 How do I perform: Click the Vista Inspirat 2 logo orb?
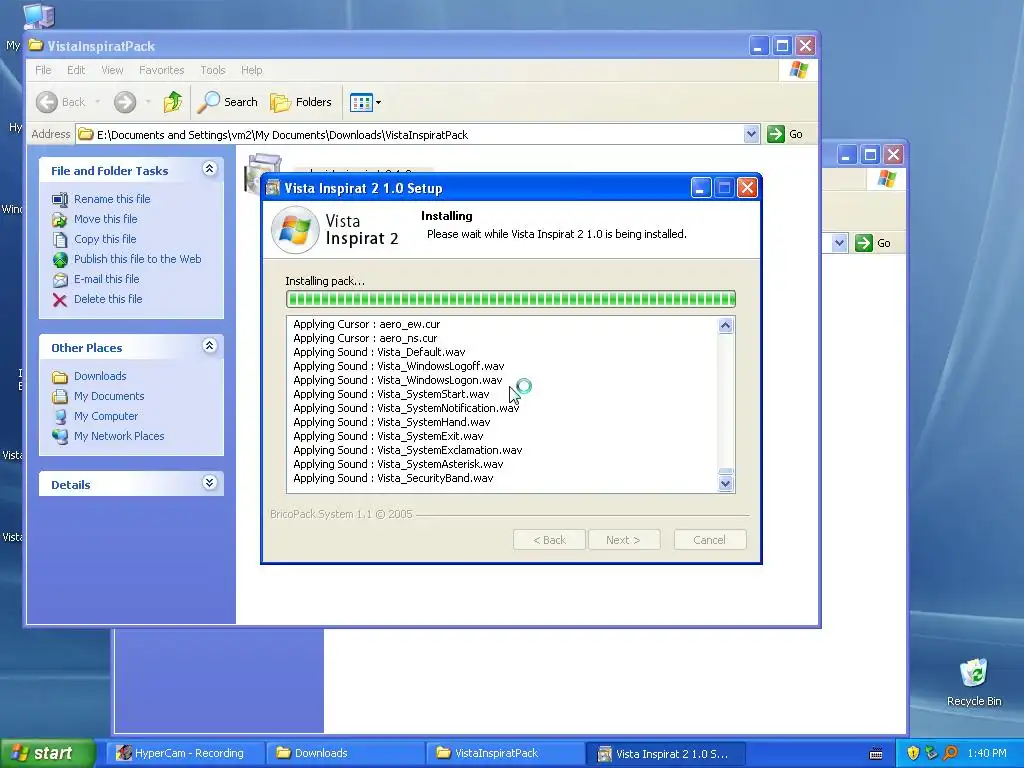click(x=295, y=230)
